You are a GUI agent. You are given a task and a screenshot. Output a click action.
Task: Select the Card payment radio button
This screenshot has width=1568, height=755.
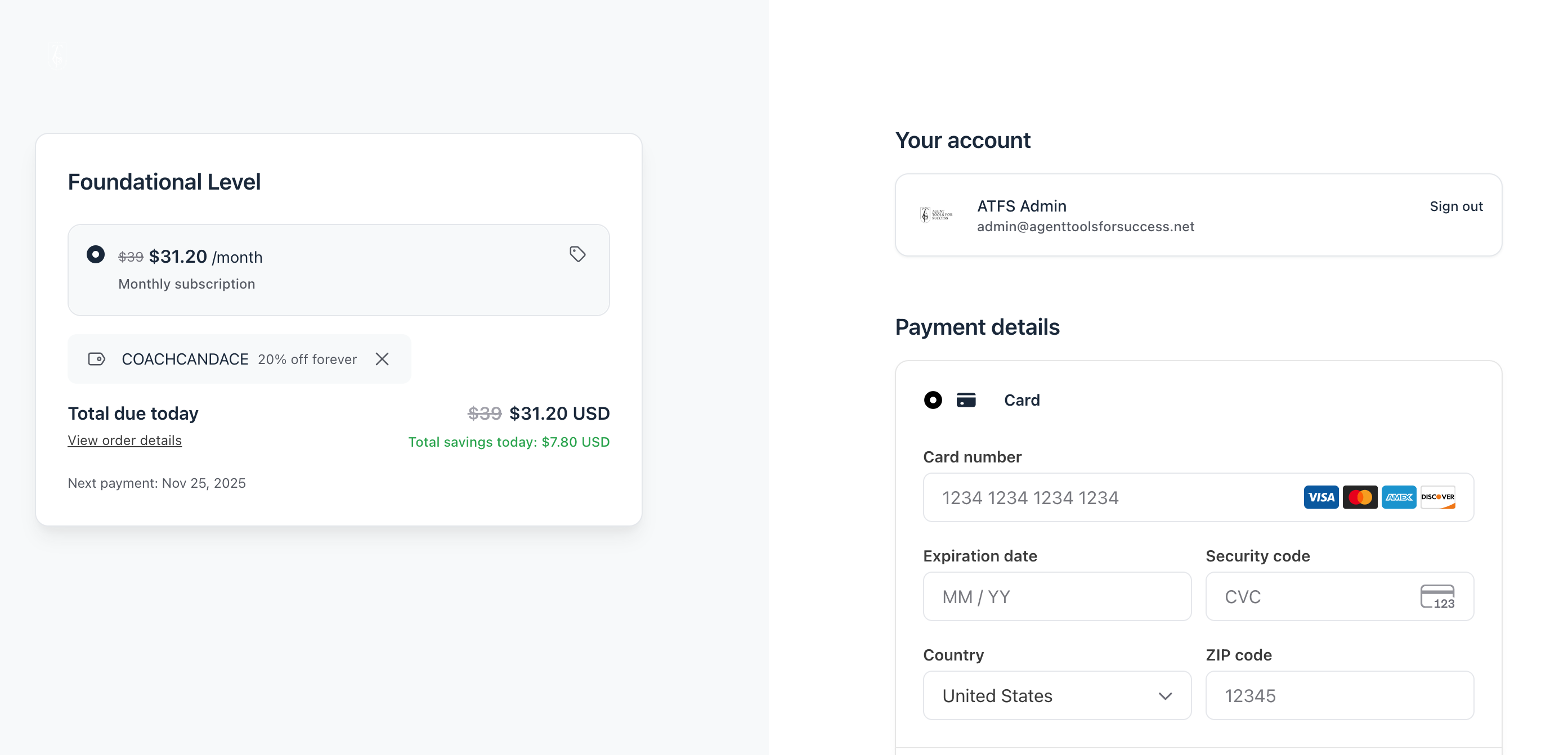pos(933,399)
